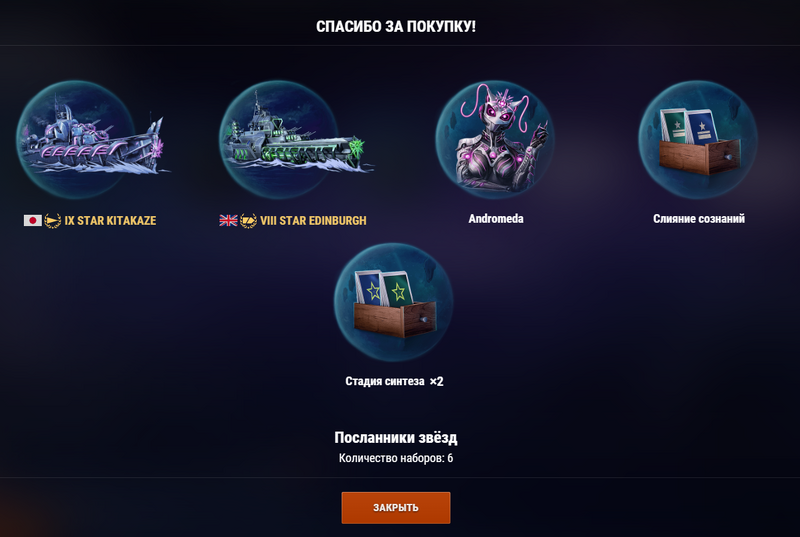Click the Стадия синтеза crate icon

393,302
